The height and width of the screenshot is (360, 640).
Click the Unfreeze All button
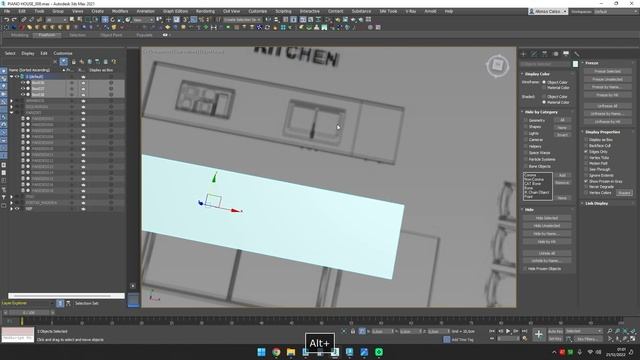click(607, 106)
